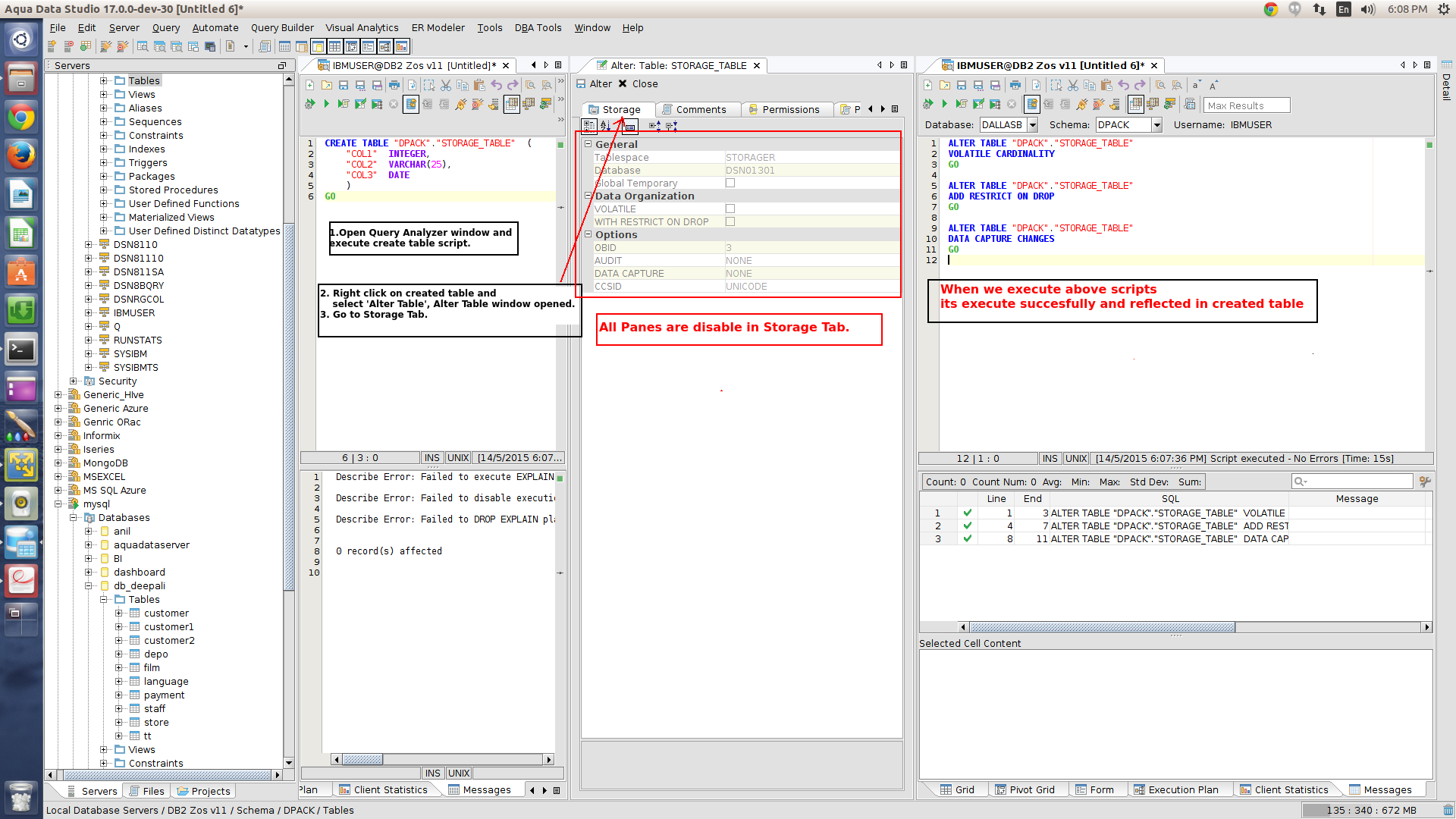The image size is (1456, 819).
Task: Expand Stored Procedures tree node
Action: pos(104,190)
